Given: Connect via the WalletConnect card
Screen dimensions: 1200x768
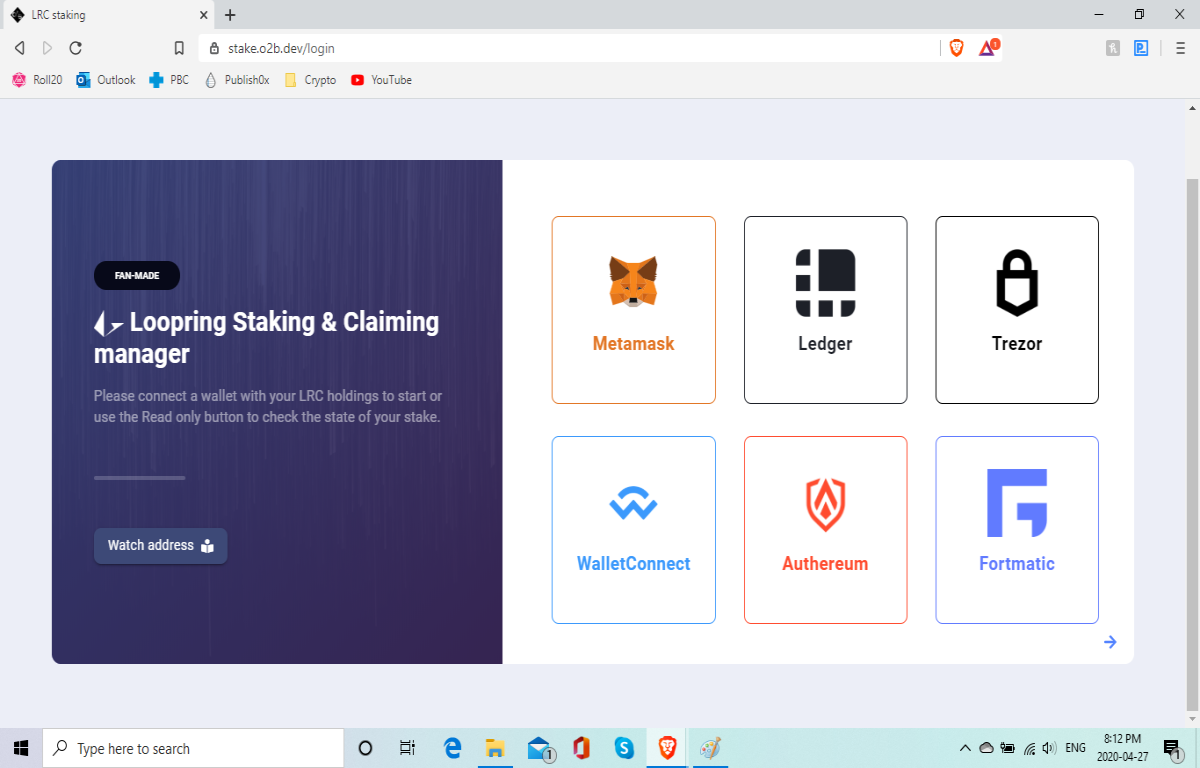Looking at the screenshot, I should tap(633, 530).
